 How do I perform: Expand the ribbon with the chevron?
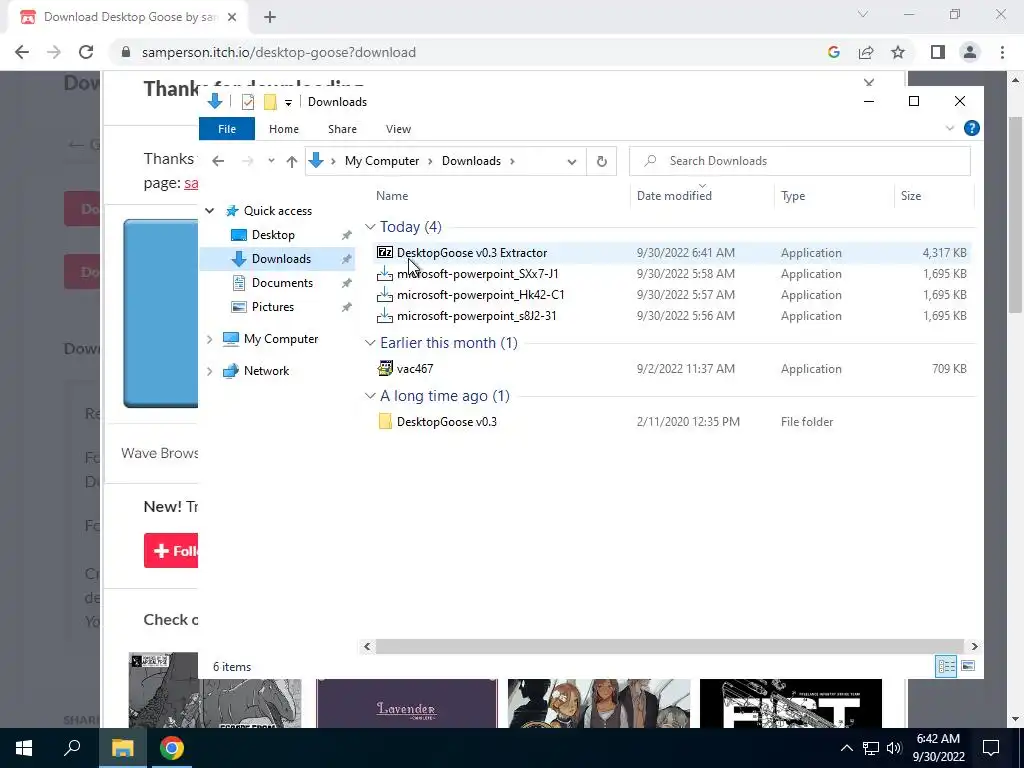point(950,128)
